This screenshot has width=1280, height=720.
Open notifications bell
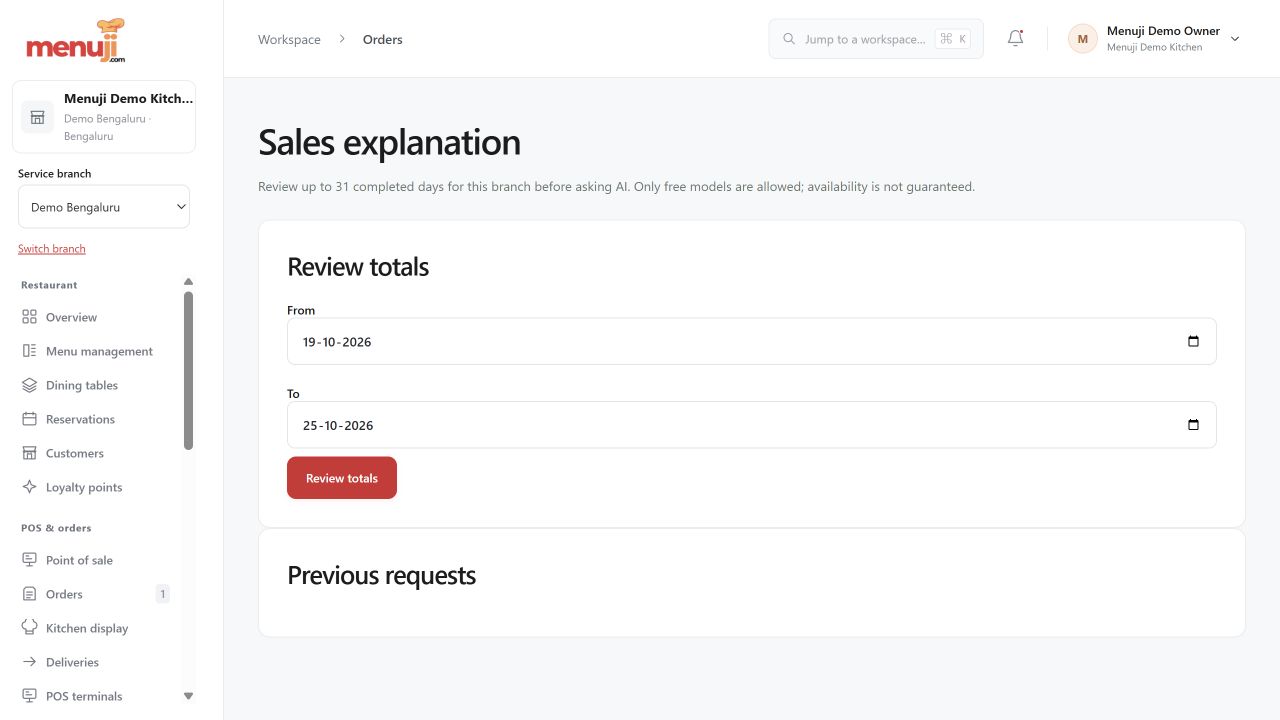(x=1015, y=38)
